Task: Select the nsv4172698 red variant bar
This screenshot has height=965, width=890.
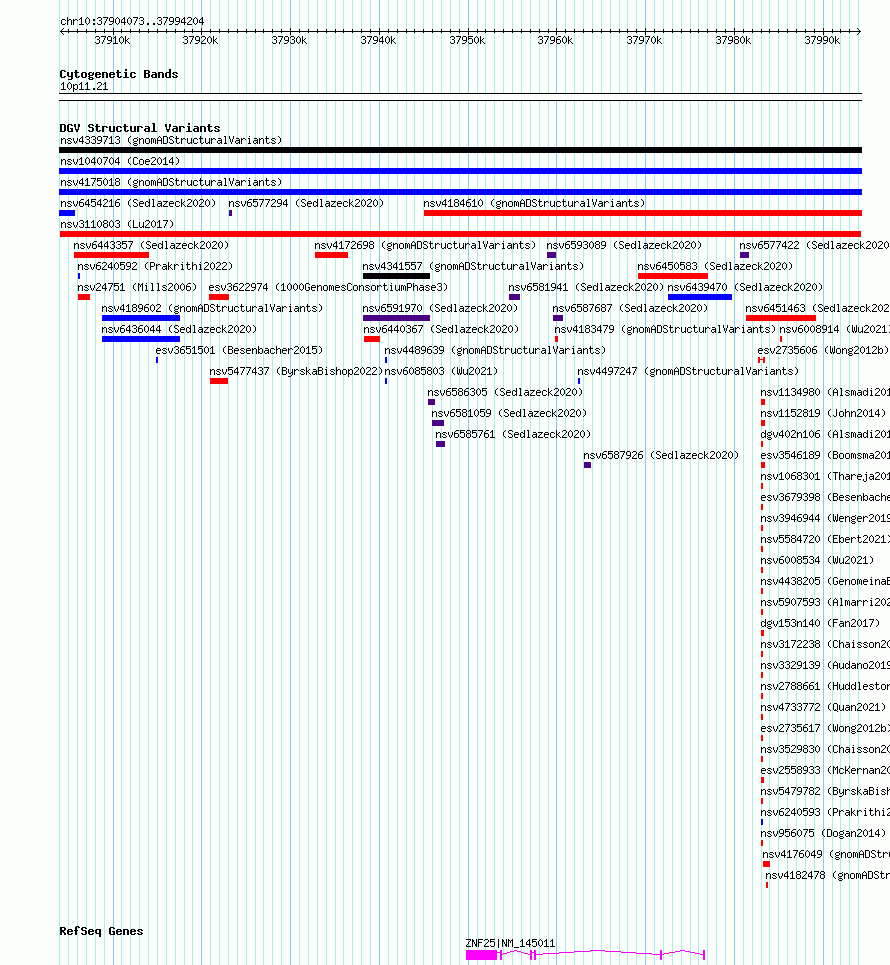Action: 331,255
